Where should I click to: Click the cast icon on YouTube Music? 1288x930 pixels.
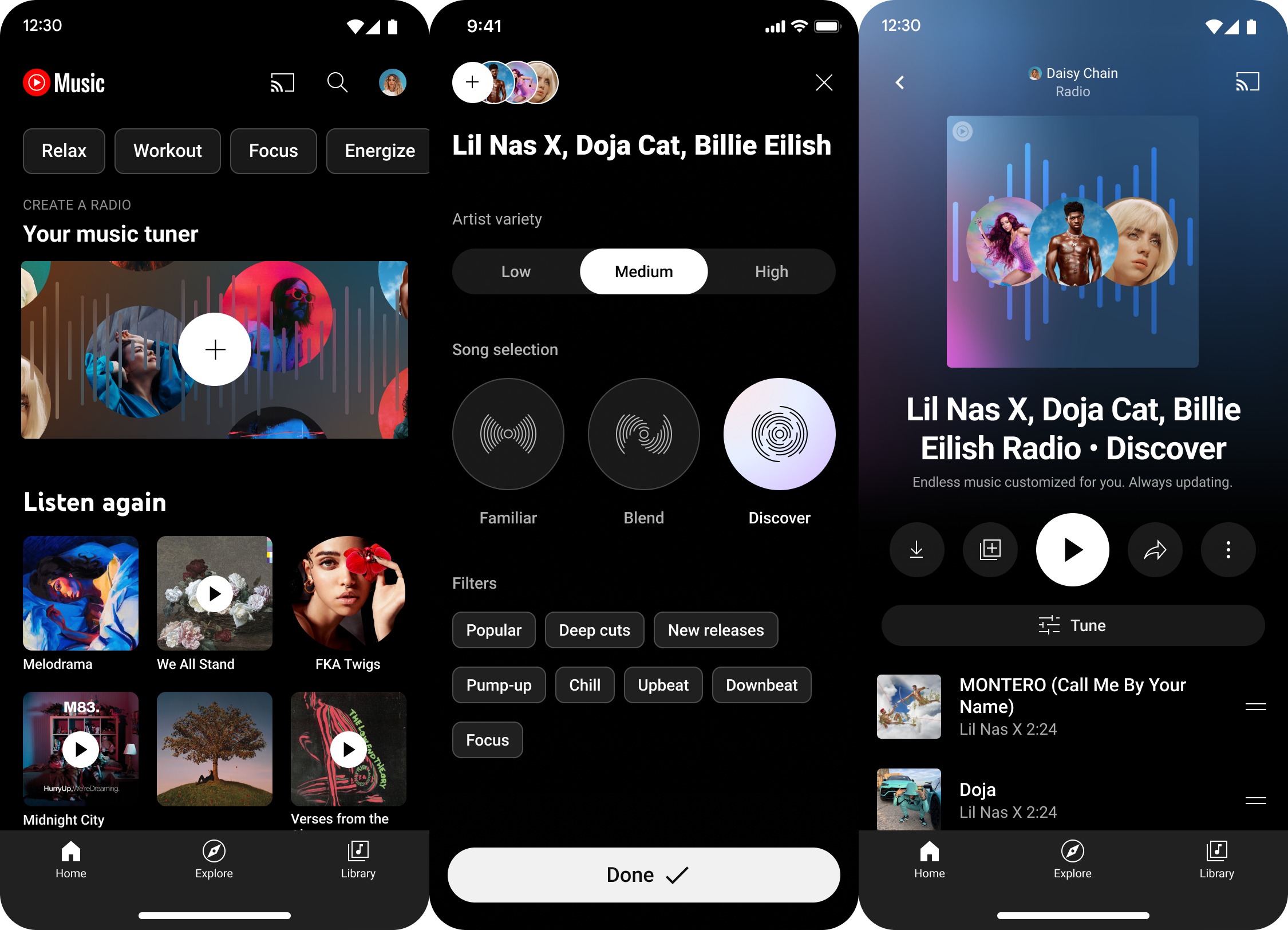[x=283, y=83]
